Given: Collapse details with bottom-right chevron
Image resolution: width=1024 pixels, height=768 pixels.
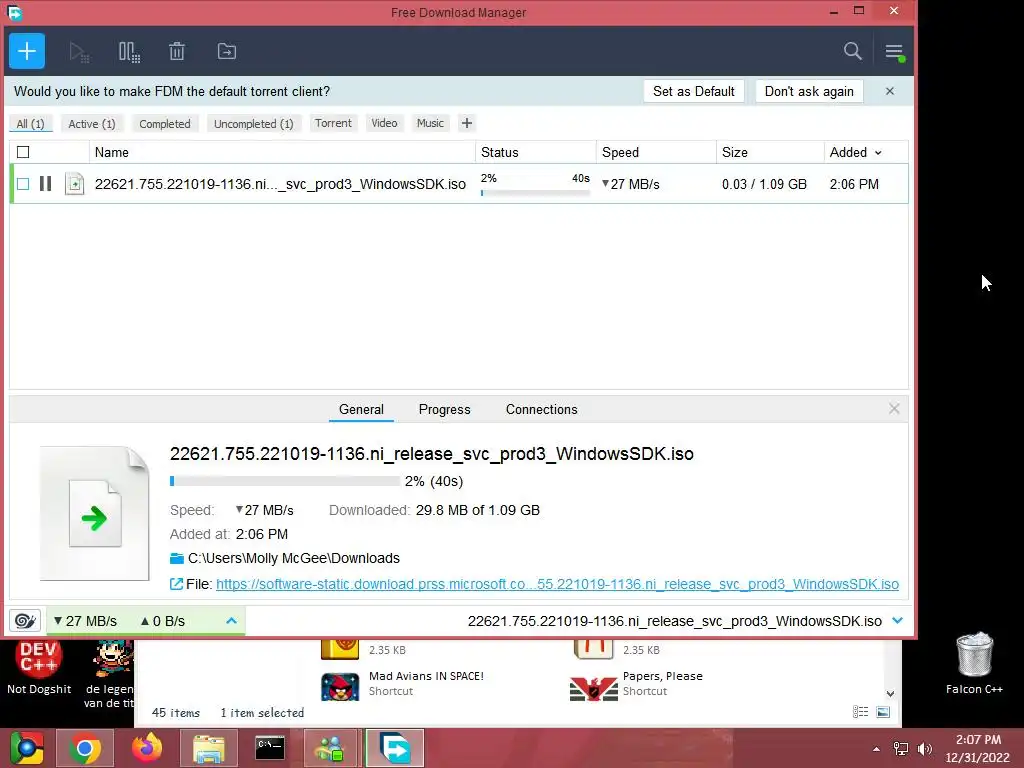Looking at the screenshot, I should coord(897,620).
